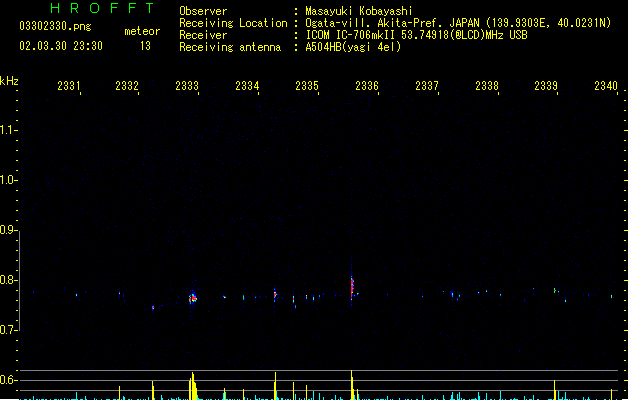This screenshot has width=629, height=400.
Task: Click the 1.0 kHz frequency label
Action: [8, 180]
